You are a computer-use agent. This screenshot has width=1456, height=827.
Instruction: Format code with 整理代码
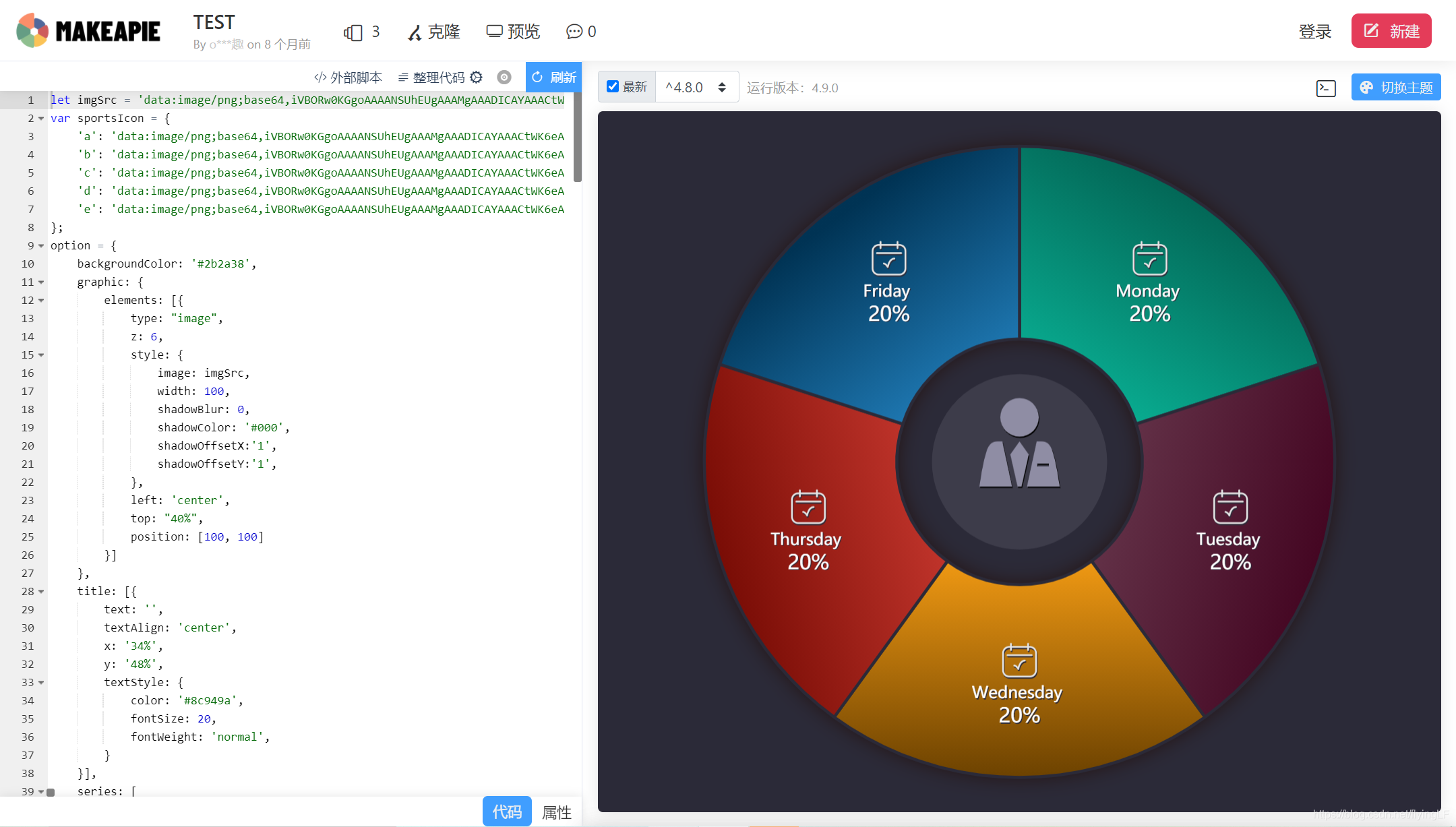[431, 78]
